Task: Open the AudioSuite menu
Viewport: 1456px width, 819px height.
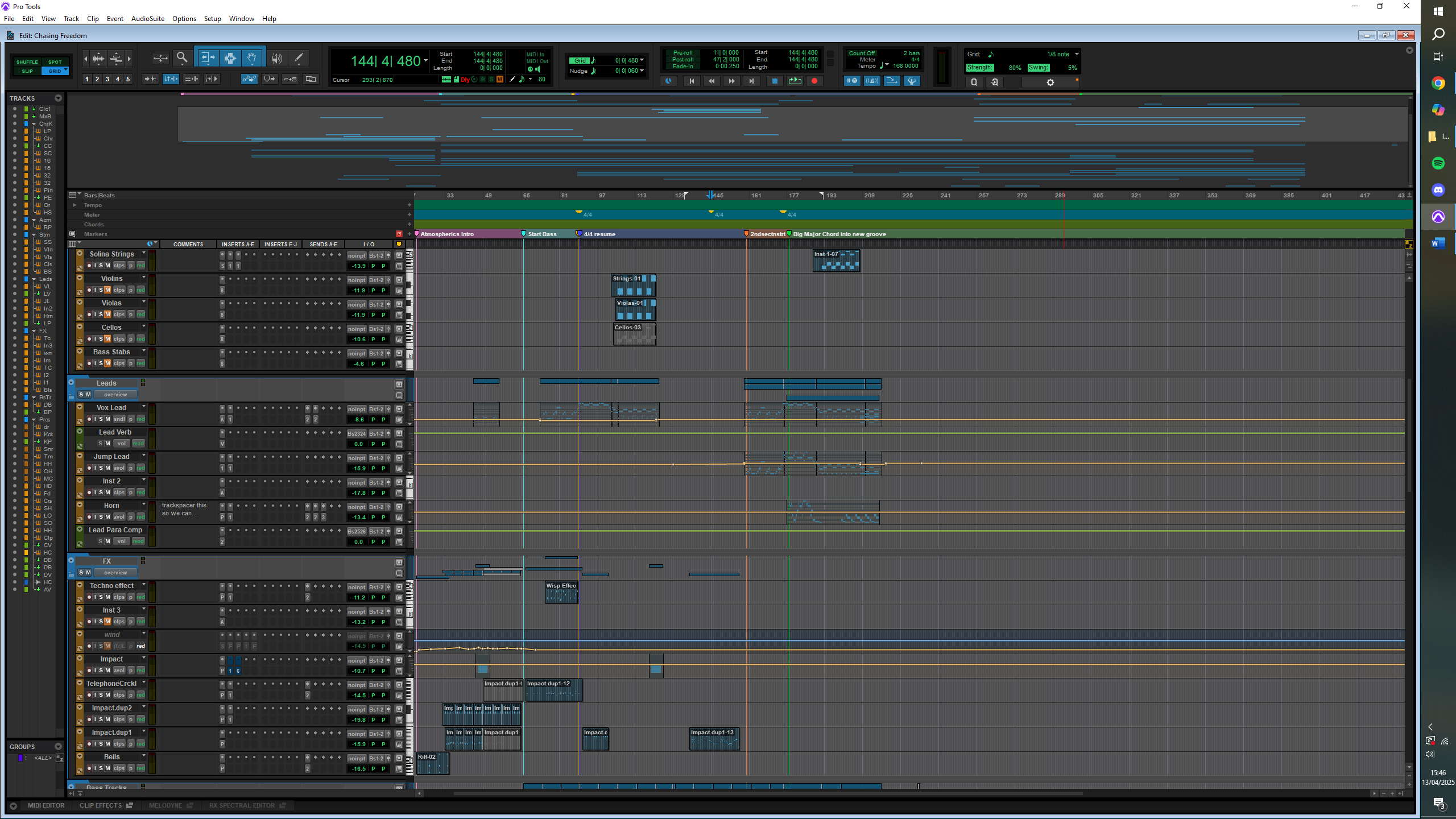Action: coord(148,19)
